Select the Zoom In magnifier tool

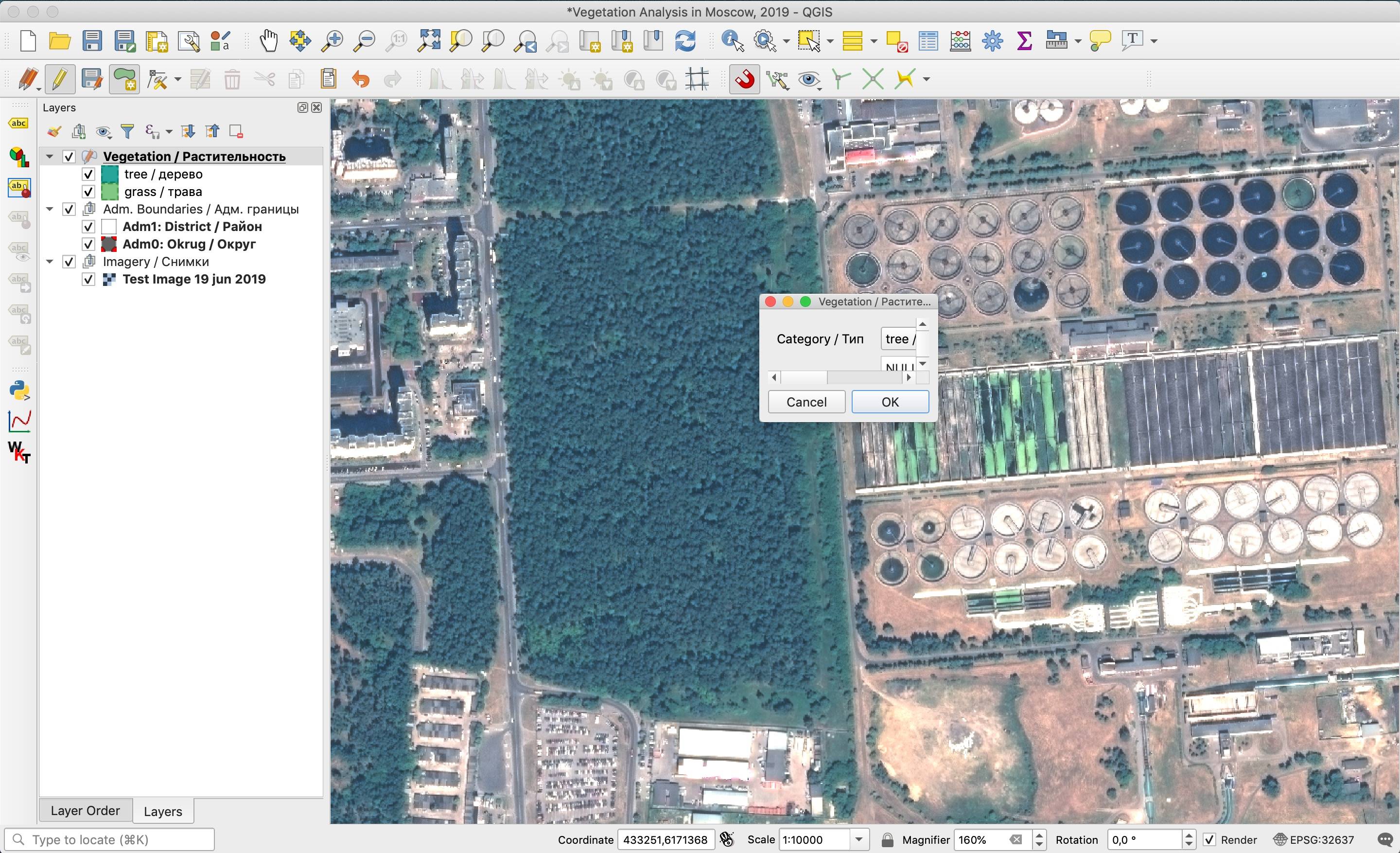coord(332,41)
